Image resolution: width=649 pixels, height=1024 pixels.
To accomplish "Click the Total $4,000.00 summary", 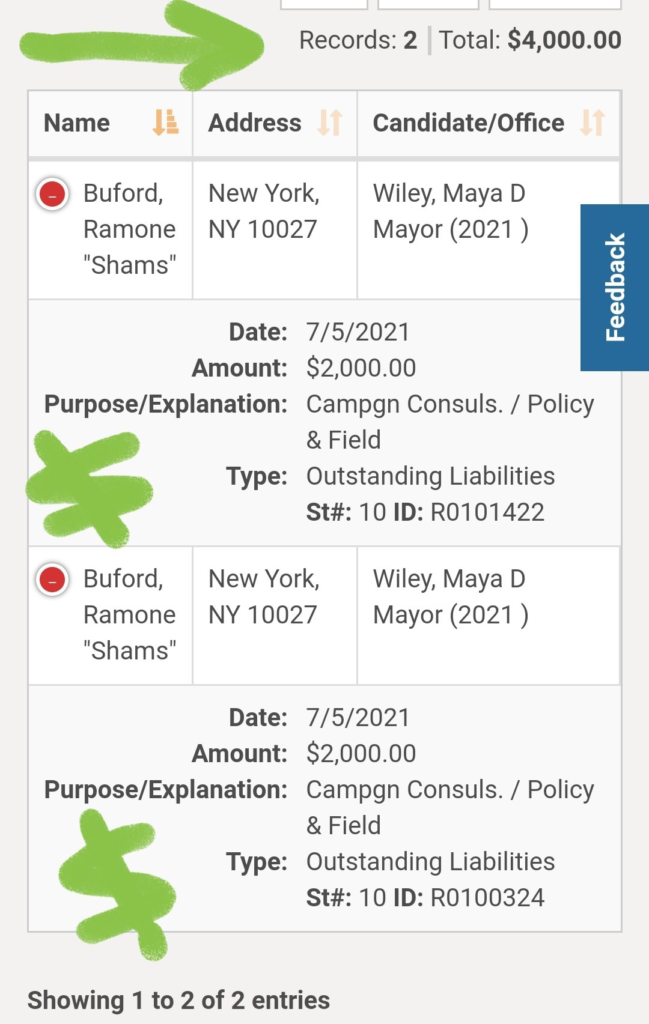I will (530, 40).
